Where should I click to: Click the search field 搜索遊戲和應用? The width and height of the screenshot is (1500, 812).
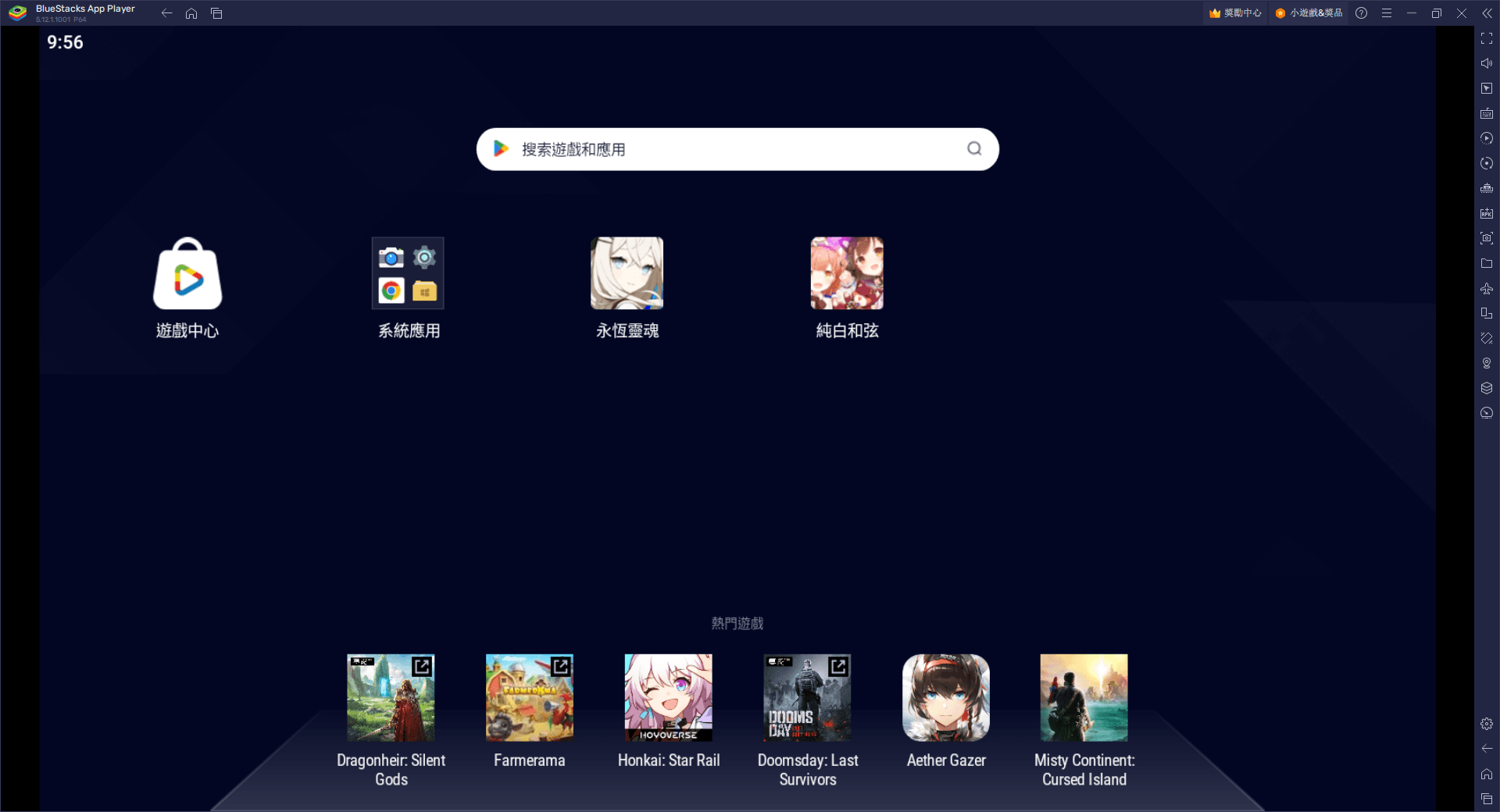tap(737, 149)
